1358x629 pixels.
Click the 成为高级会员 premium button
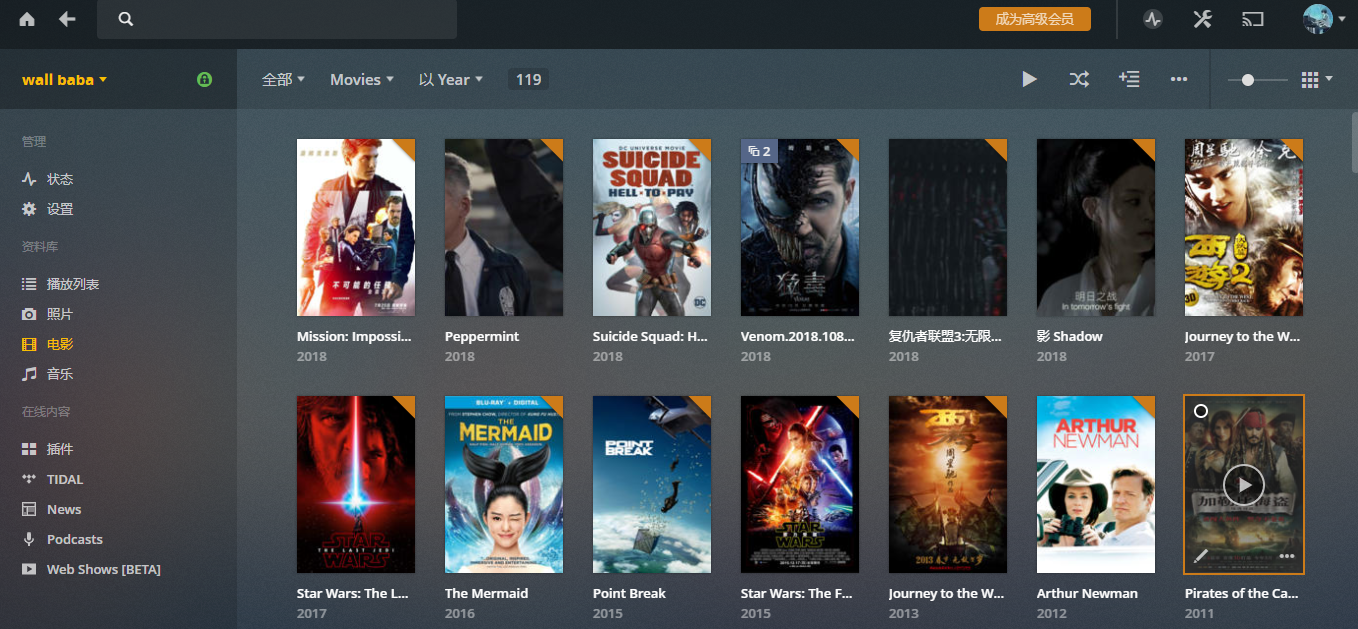pyautogui.click(x=1034, y=19)
